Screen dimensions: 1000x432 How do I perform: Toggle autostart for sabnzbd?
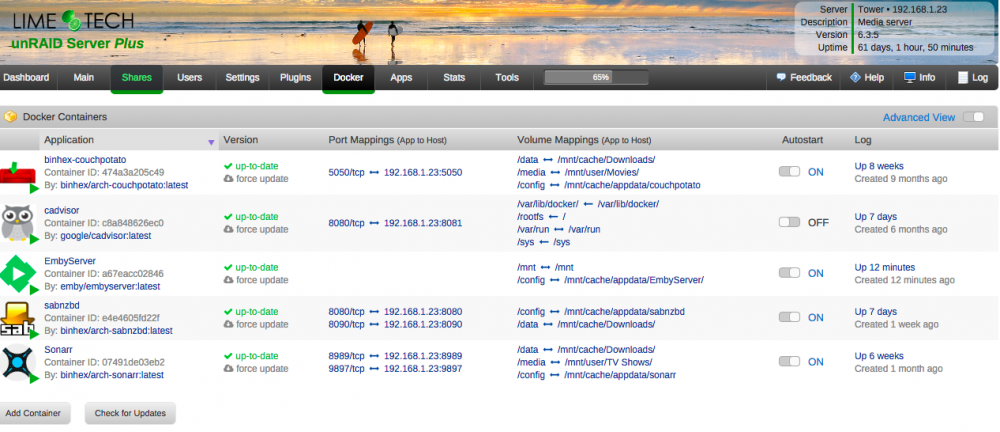[x=789, y=317]
